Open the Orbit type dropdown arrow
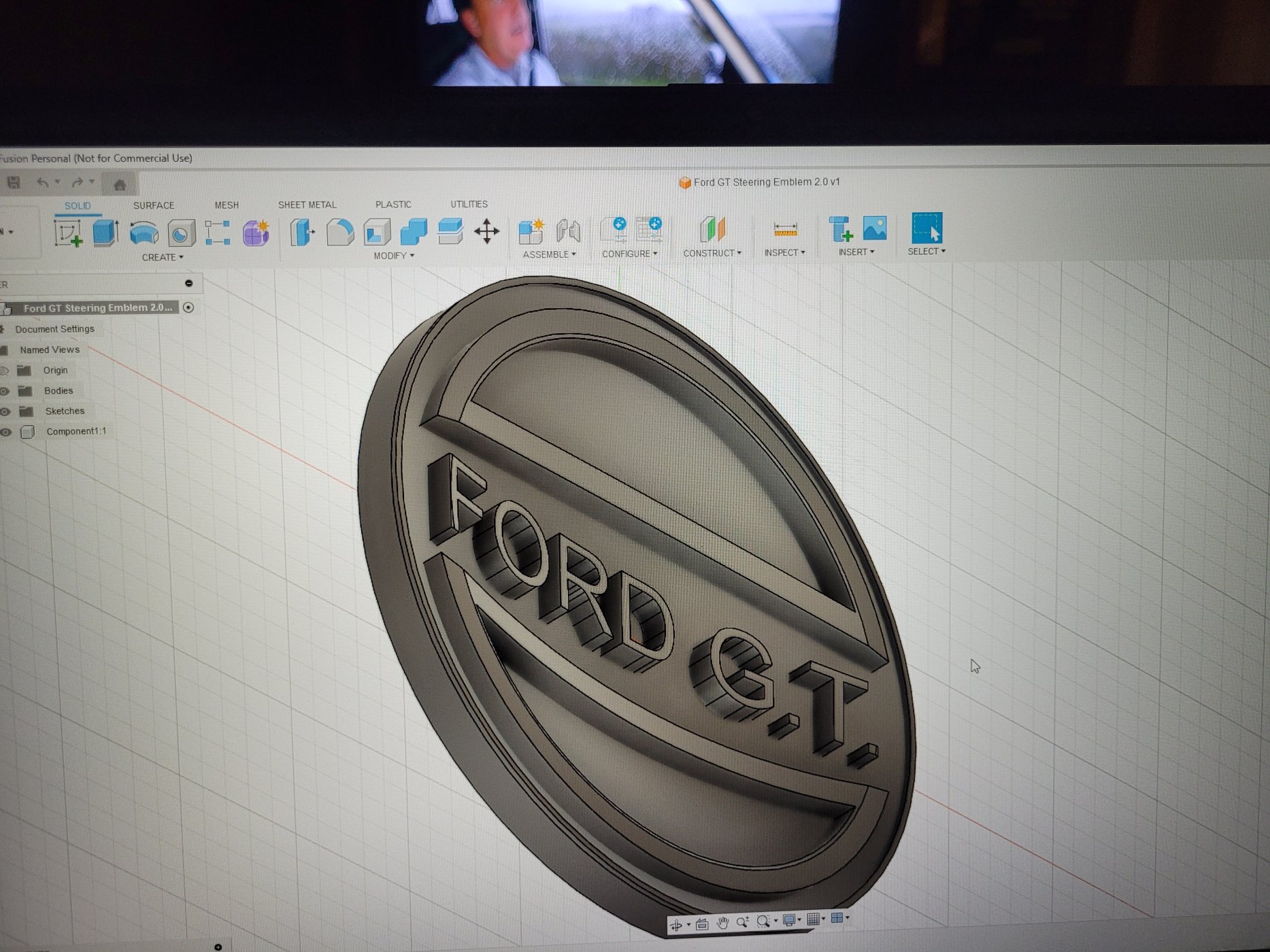The height and width of the screenshot is (952, 1270). 688,924
